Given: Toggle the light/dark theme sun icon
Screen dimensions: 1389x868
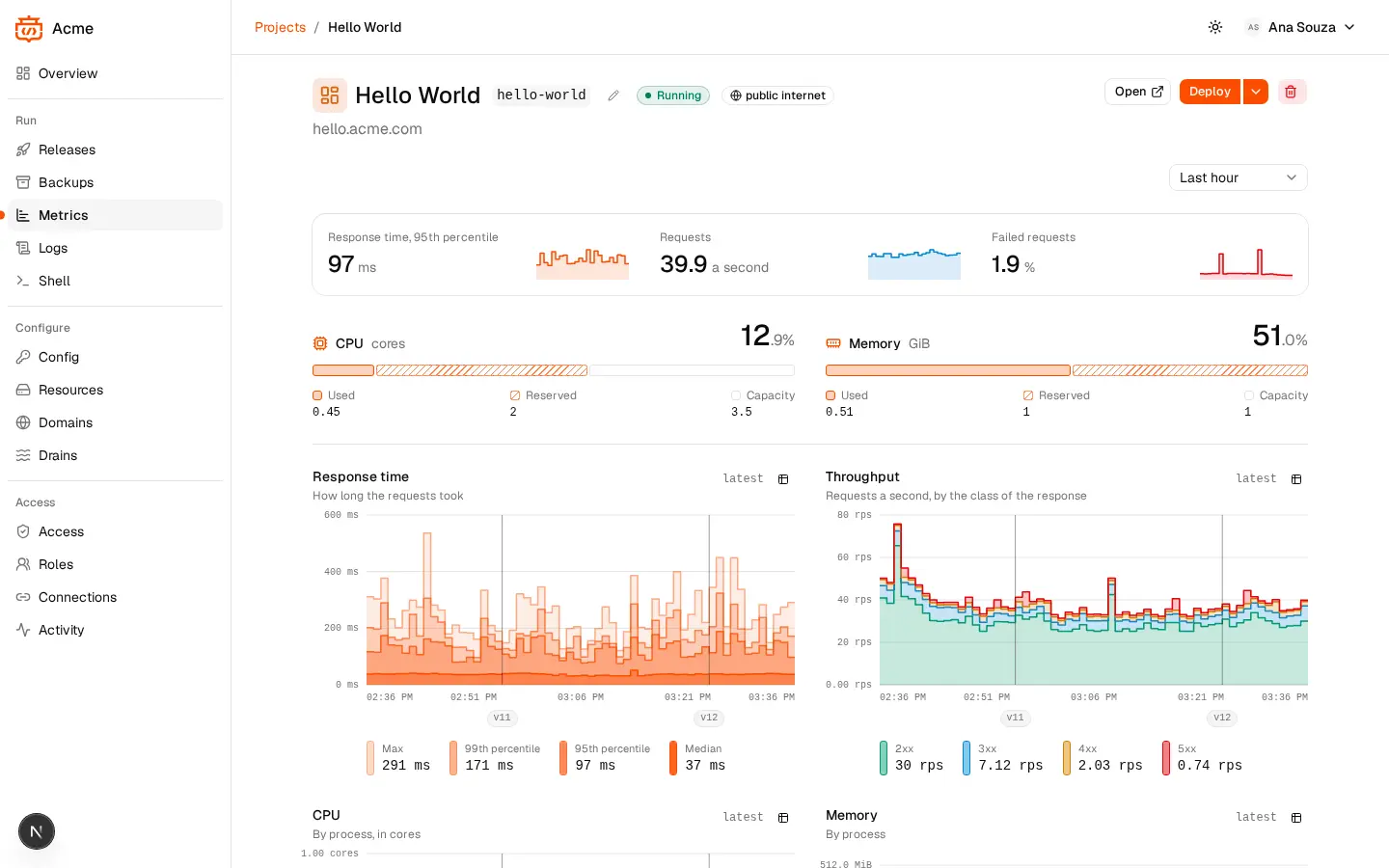Looking at the screenshot, I should point(1215,27).
